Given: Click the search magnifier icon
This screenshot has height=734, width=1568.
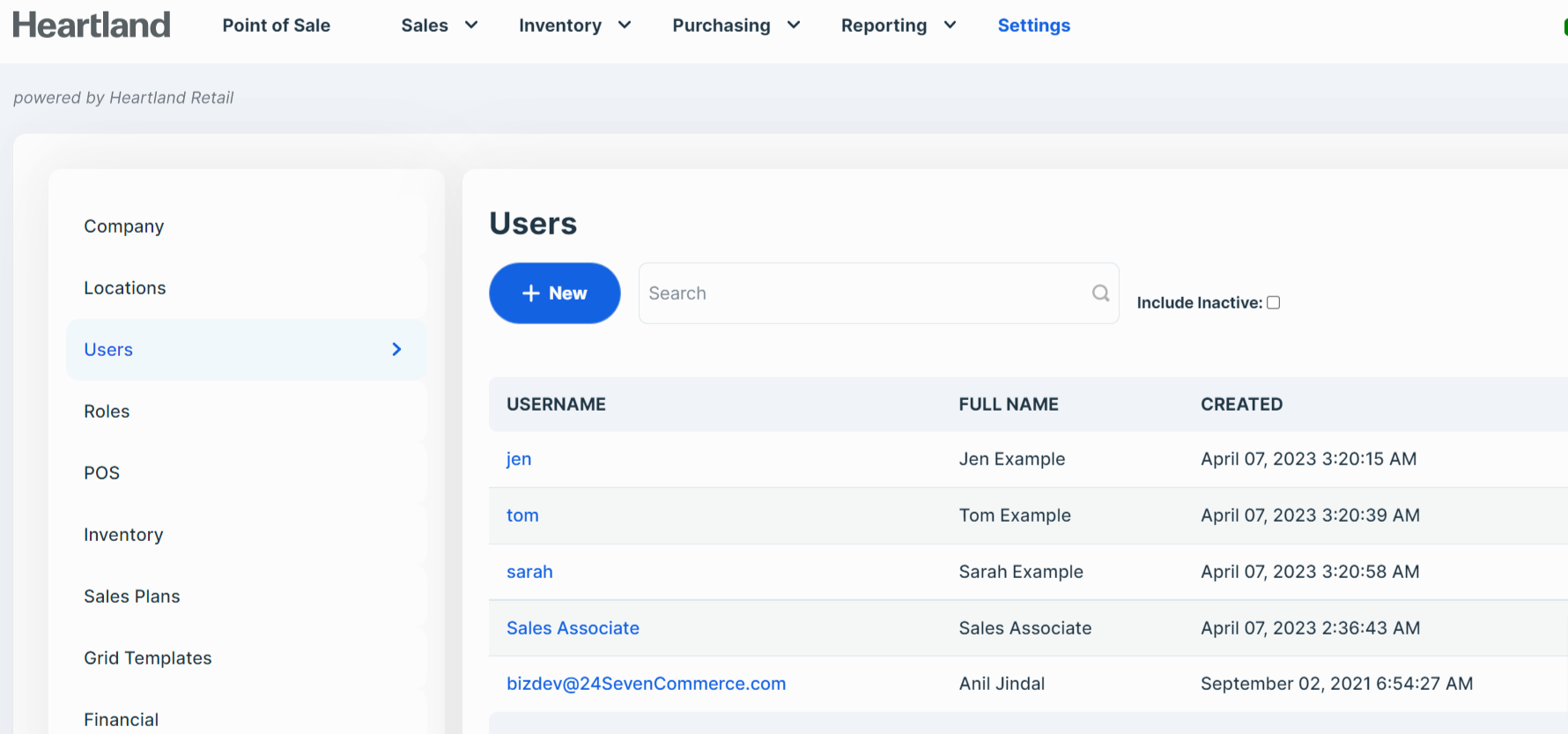Looking at the screenshot, I should click(x=1100, y=293).
